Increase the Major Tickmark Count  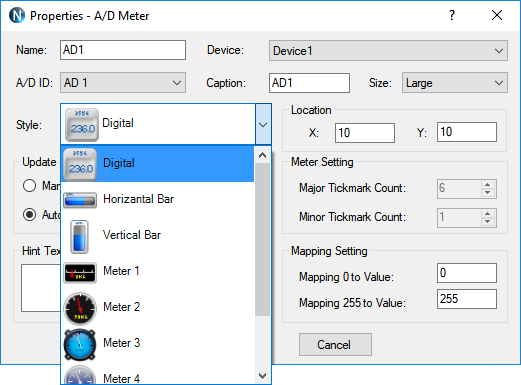point(488,185)
